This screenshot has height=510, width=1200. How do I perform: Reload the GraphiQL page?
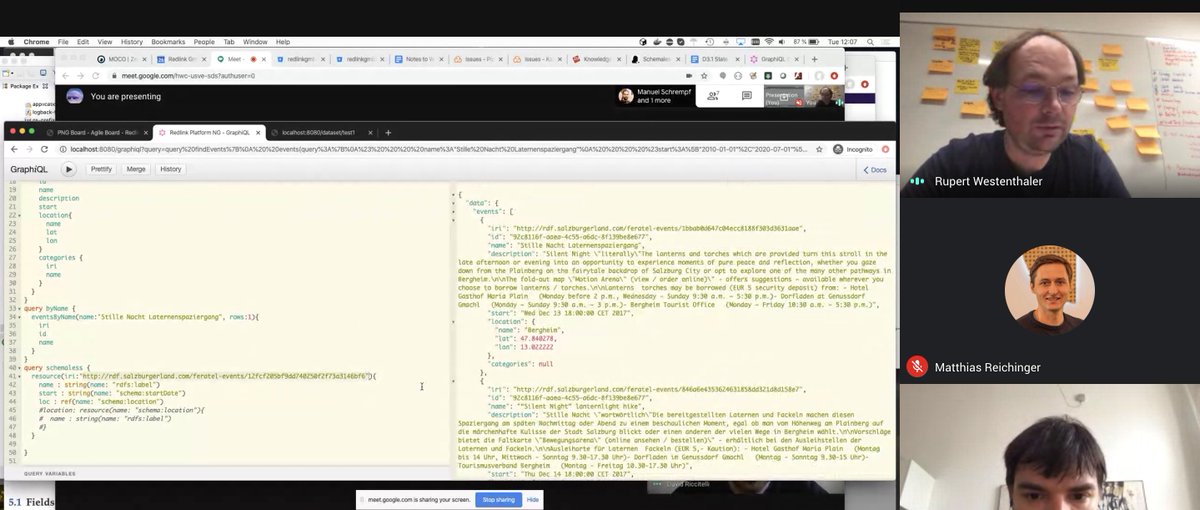44,149
